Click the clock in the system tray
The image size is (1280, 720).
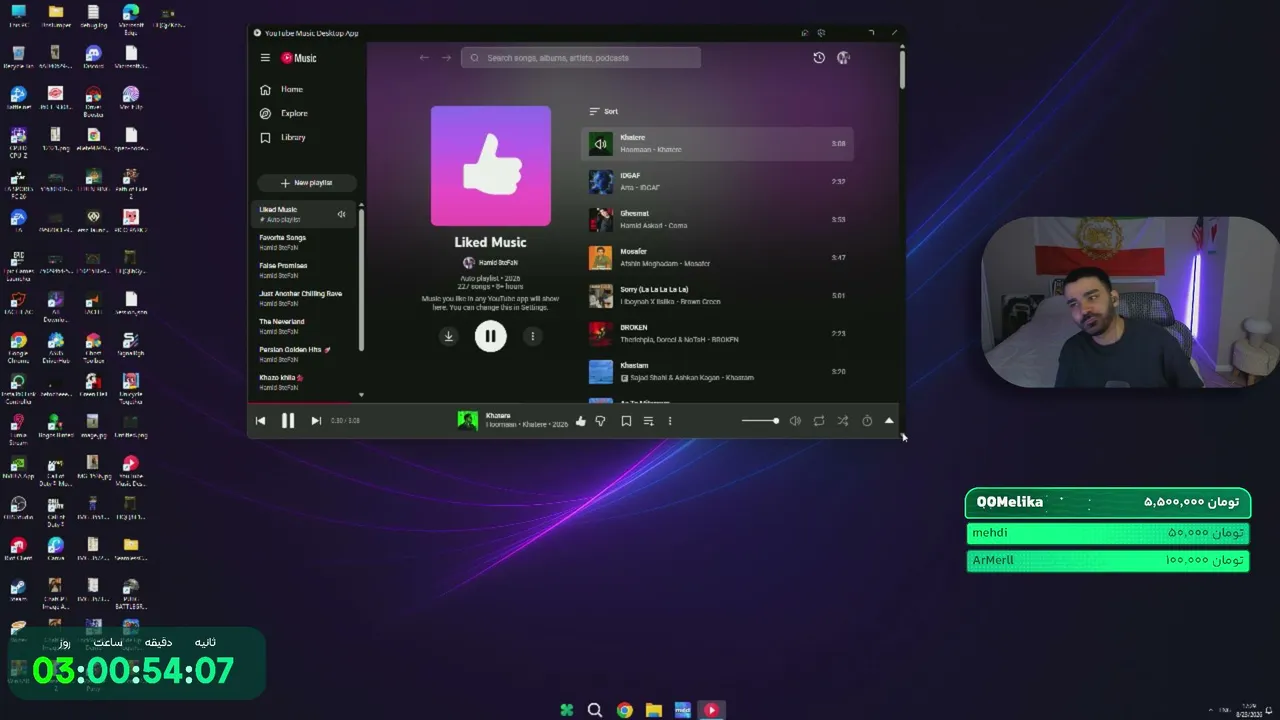[1249, 710]
